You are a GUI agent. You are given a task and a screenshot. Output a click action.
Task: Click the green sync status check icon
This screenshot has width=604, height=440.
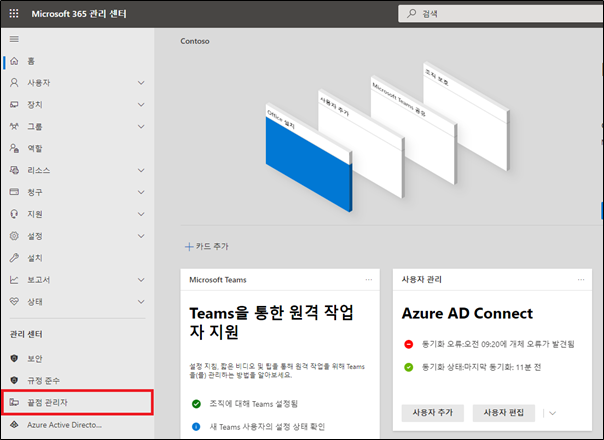point(409,367)
